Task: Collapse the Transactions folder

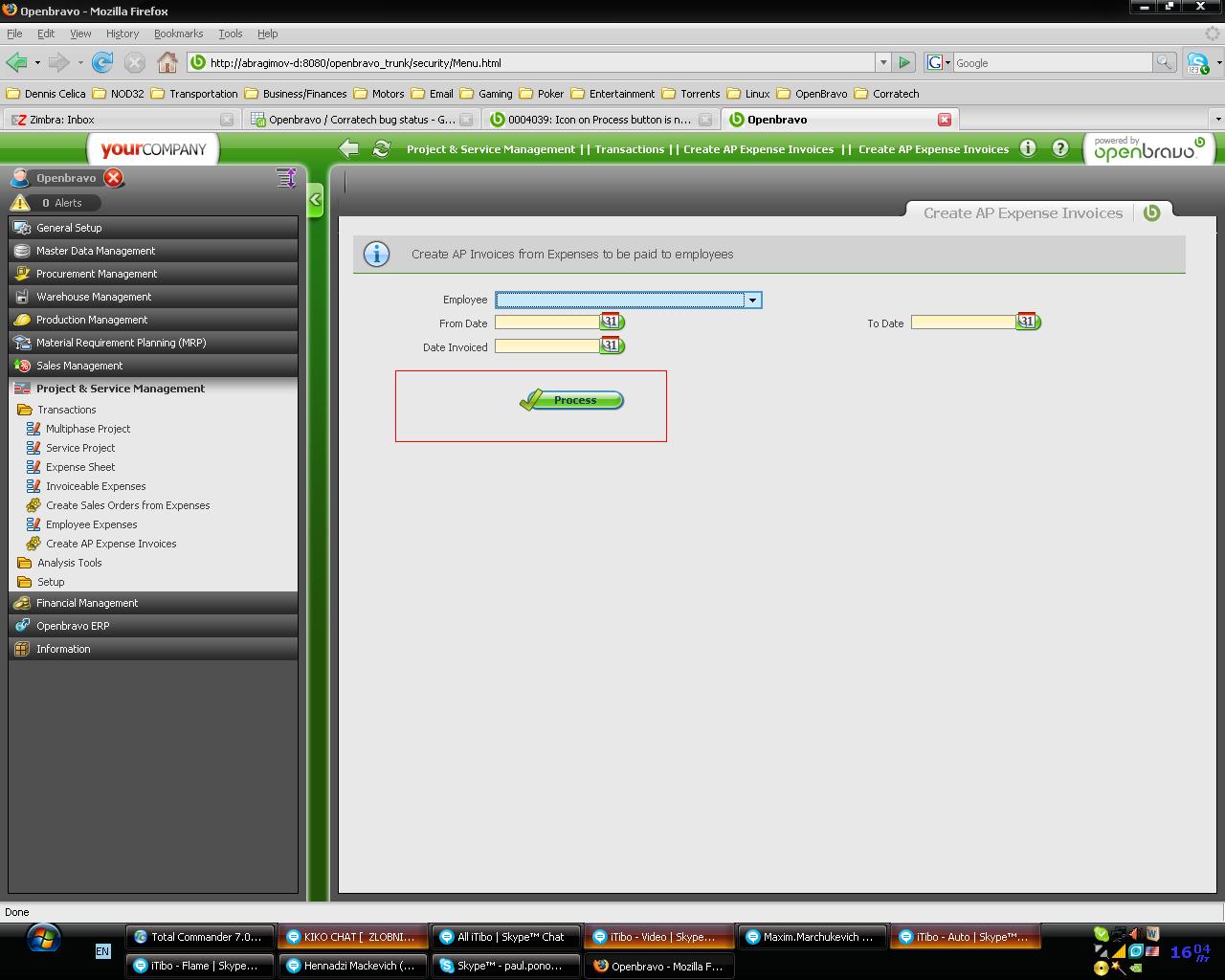Action: click(x=66, y=410)
